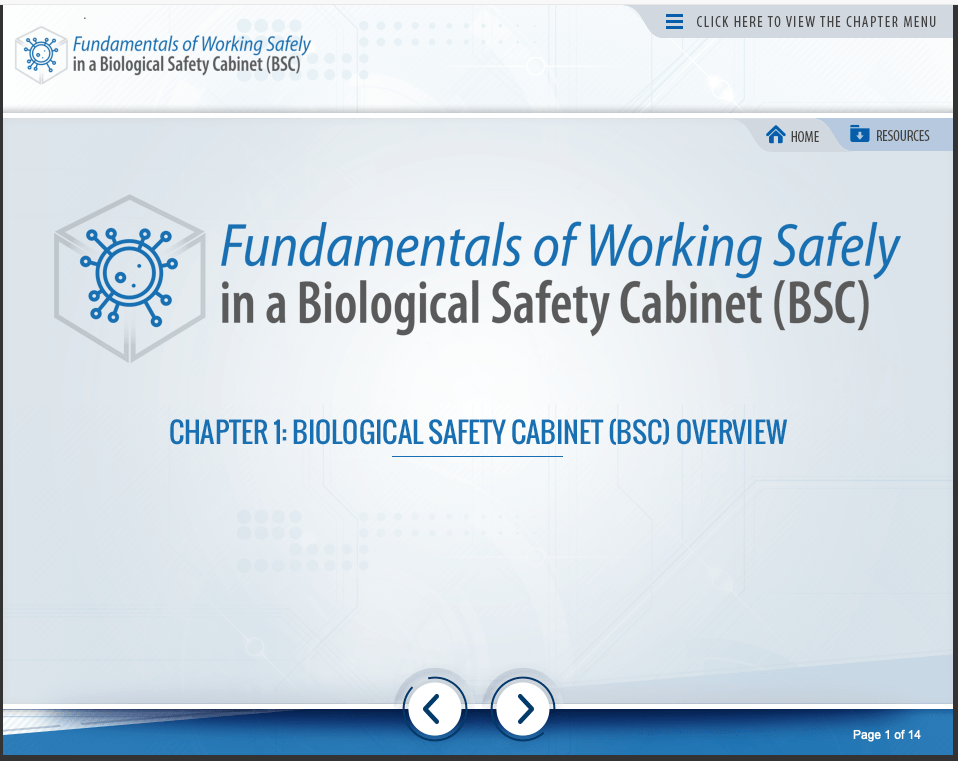Click the large gray 'in a Biological Safety Cabinet (BSC)' text
Viewport: 958px width, 761px height.
click(544, 304)
